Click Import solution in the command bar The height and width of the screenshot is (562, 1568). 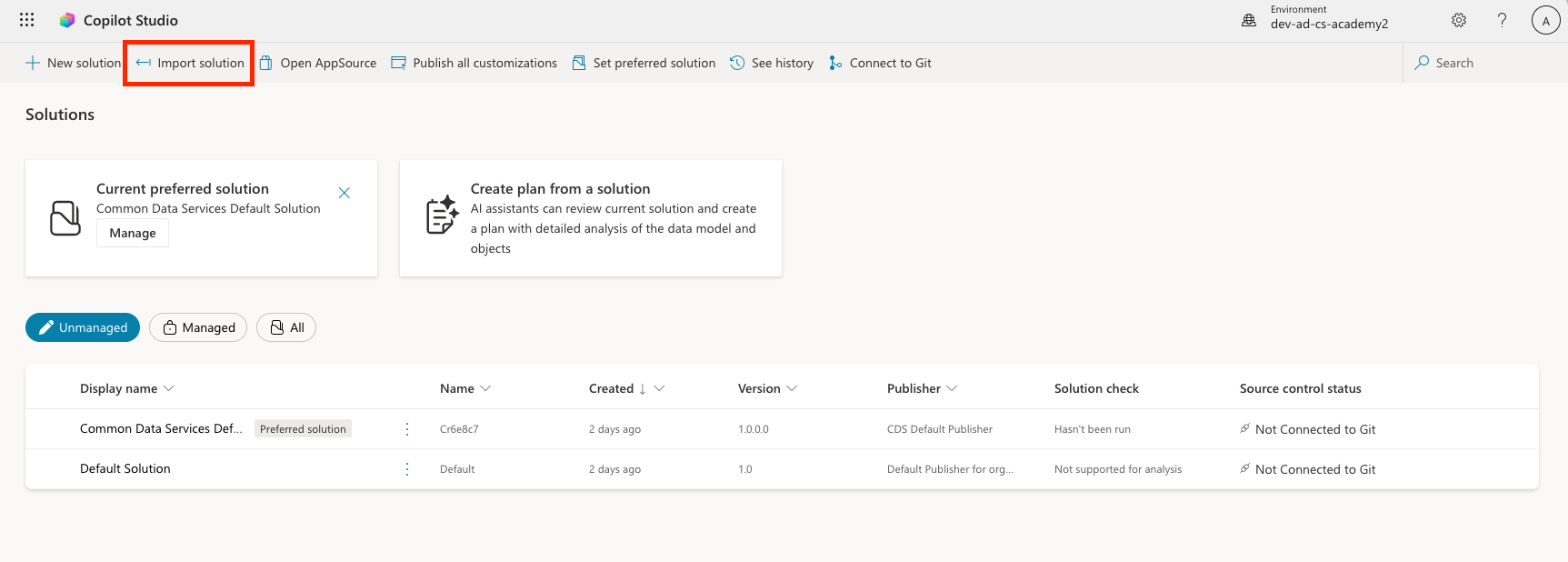[190, 63]
